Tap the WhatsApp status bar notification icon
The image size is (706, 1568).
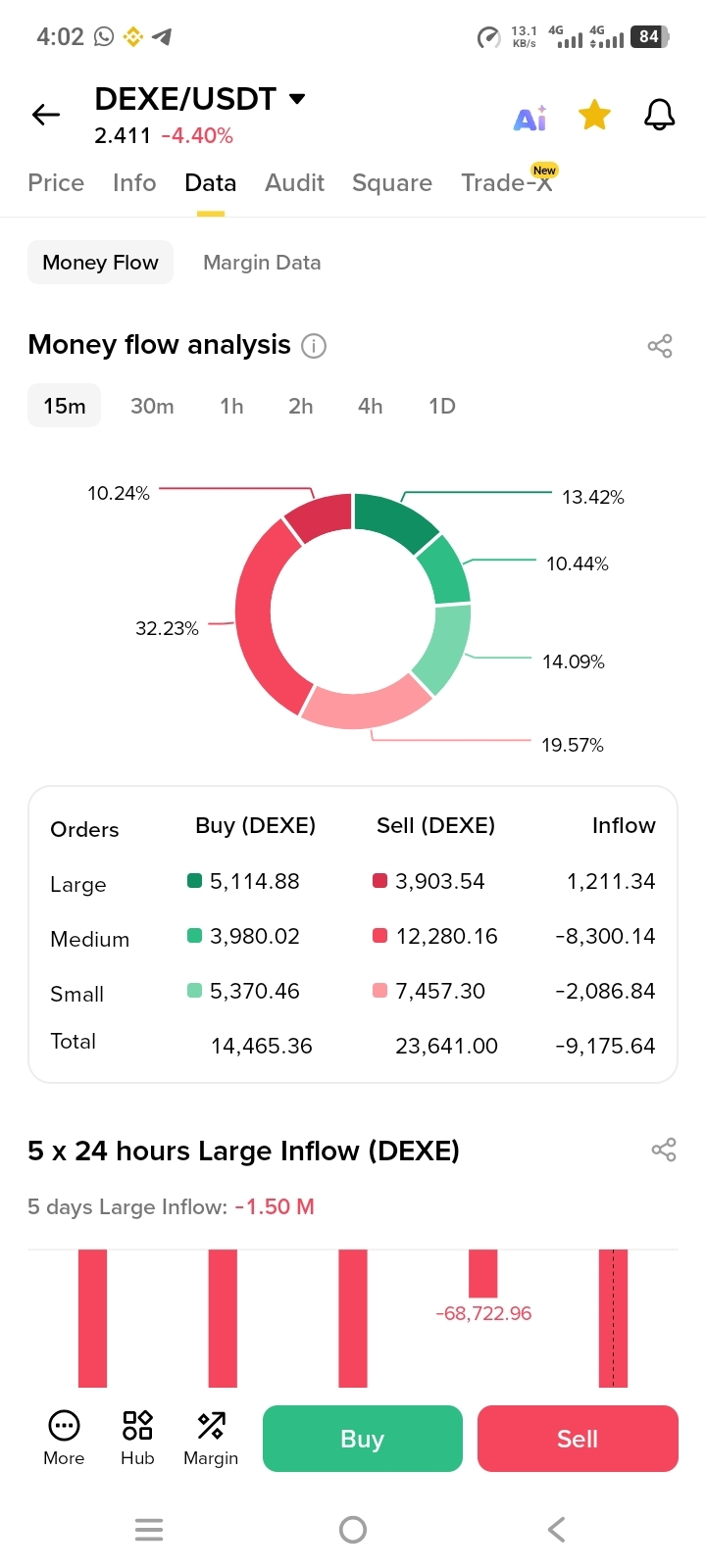104,37
